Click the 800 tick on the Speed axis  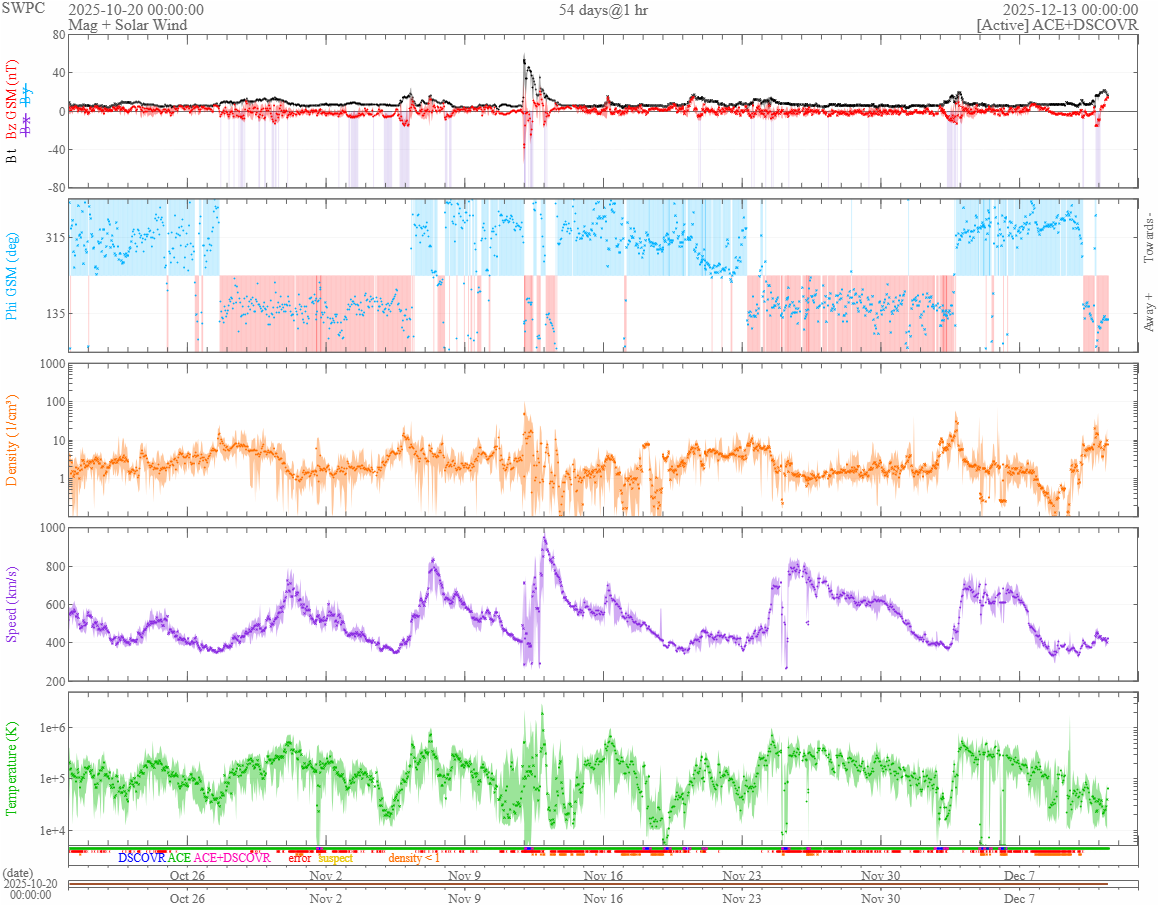point(55,567)
